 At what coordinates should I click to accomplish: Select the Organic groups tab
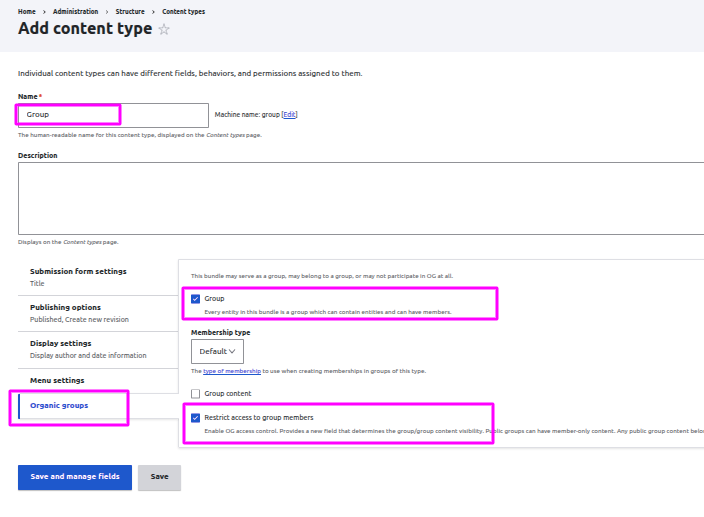point(59,405)
